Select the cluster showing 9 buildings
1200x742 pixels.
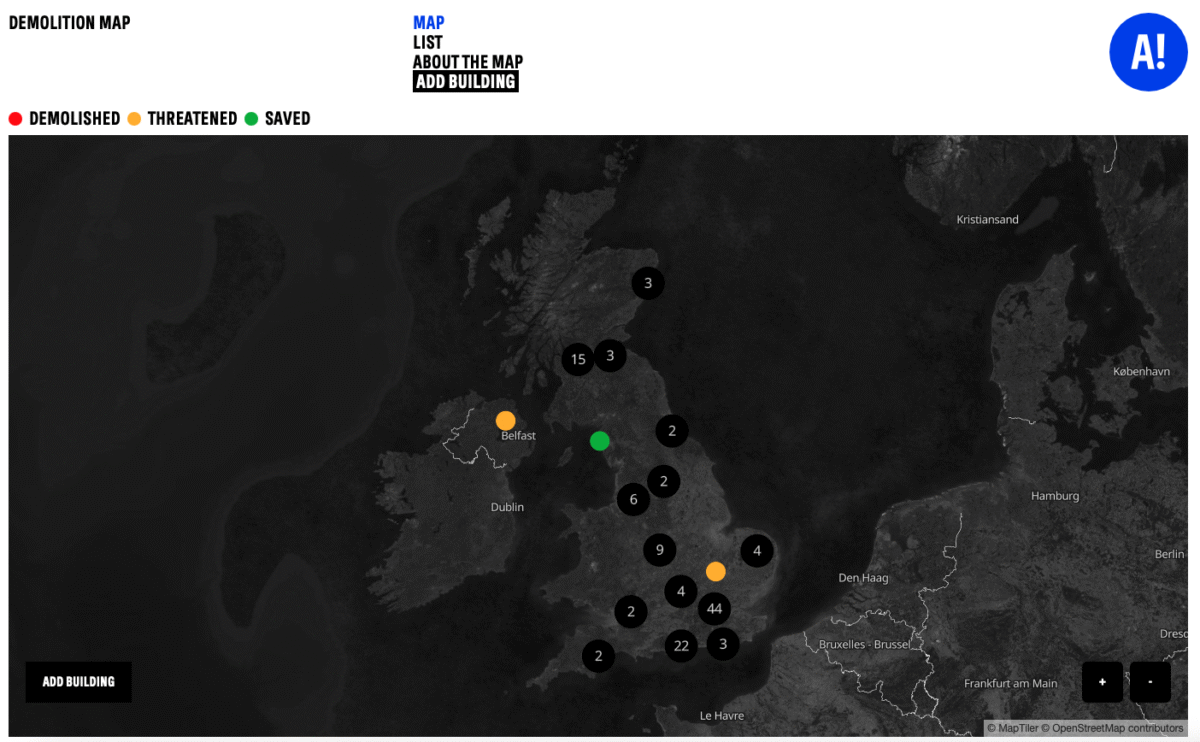tap(659, 550)
